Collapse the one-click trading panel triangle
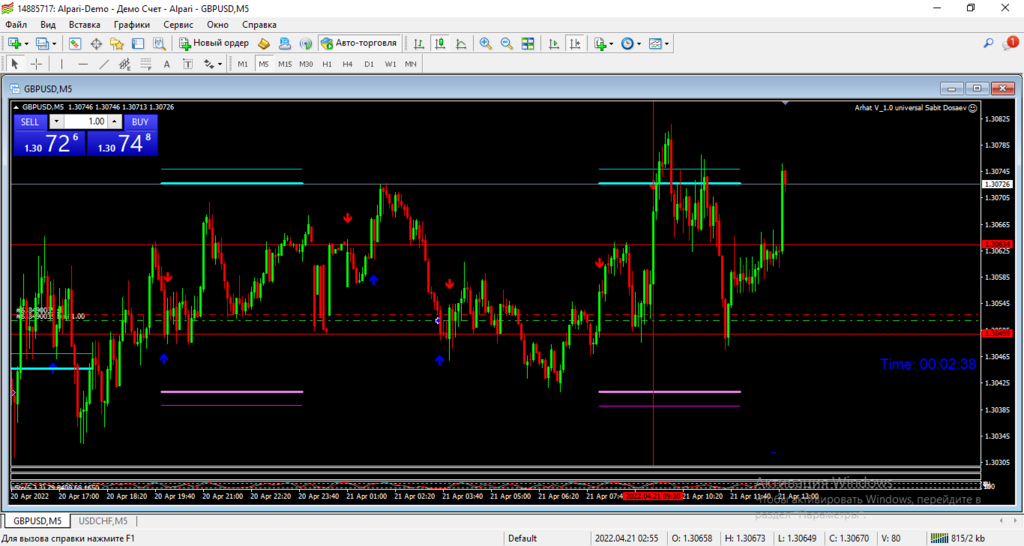The width and height of the screenshot is (1024, 546). pyautogui.click(x=16, y=107)
